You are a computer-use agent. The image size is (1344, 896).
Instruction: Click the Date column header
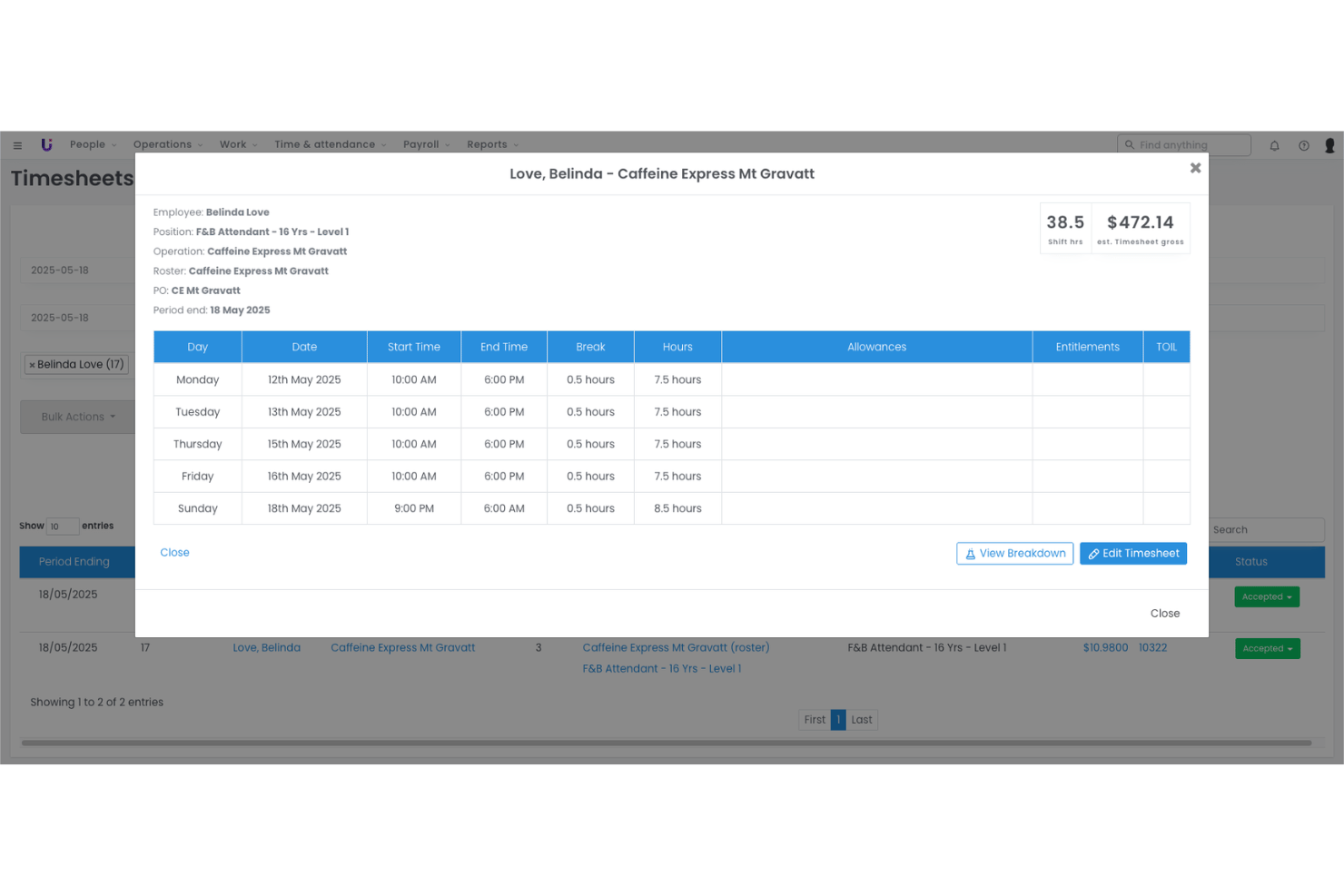(x=304, y=347)
